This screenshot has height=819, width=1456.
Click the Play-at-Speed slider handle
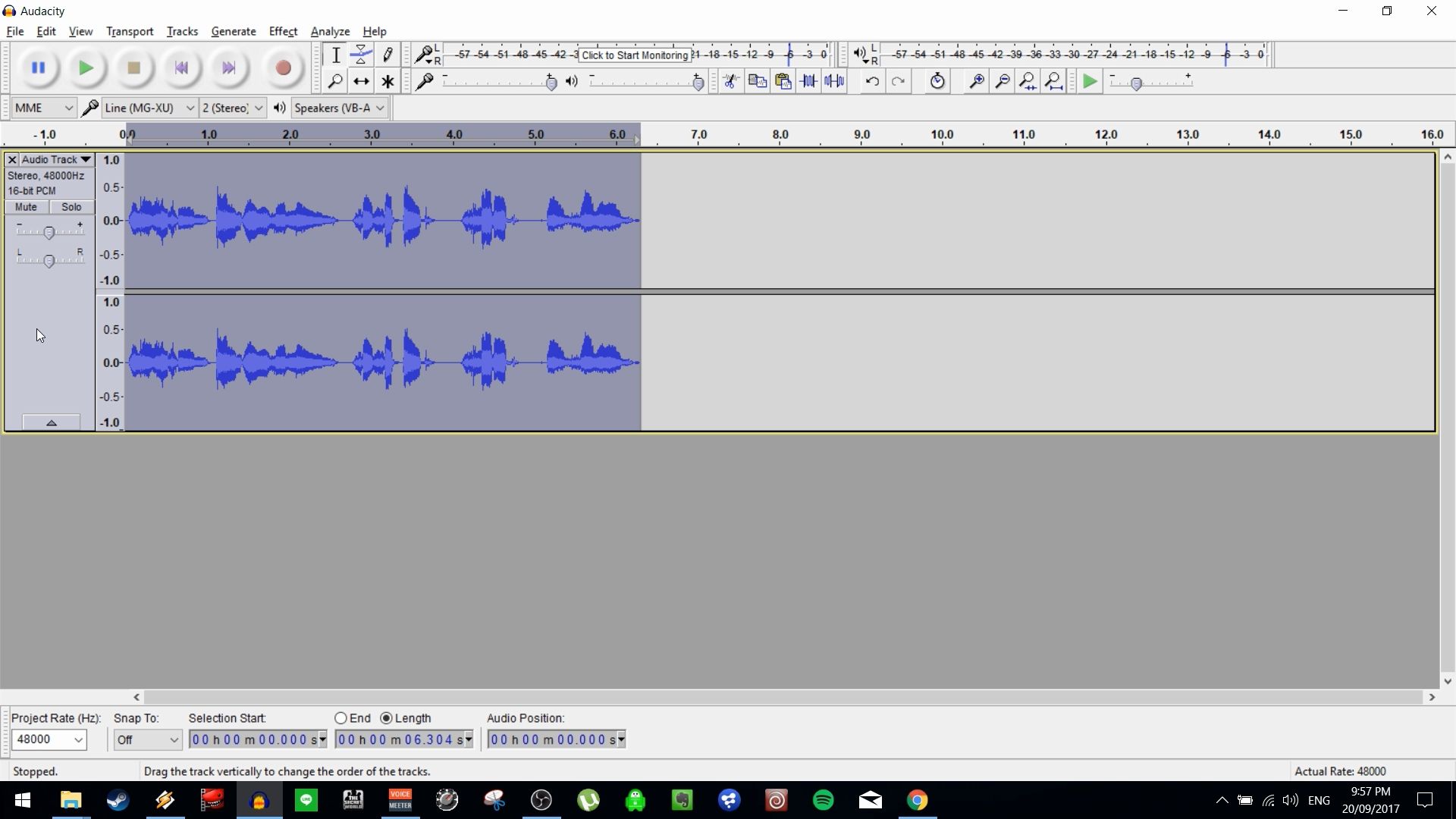pyautogui.click(x=1136, y=83)
